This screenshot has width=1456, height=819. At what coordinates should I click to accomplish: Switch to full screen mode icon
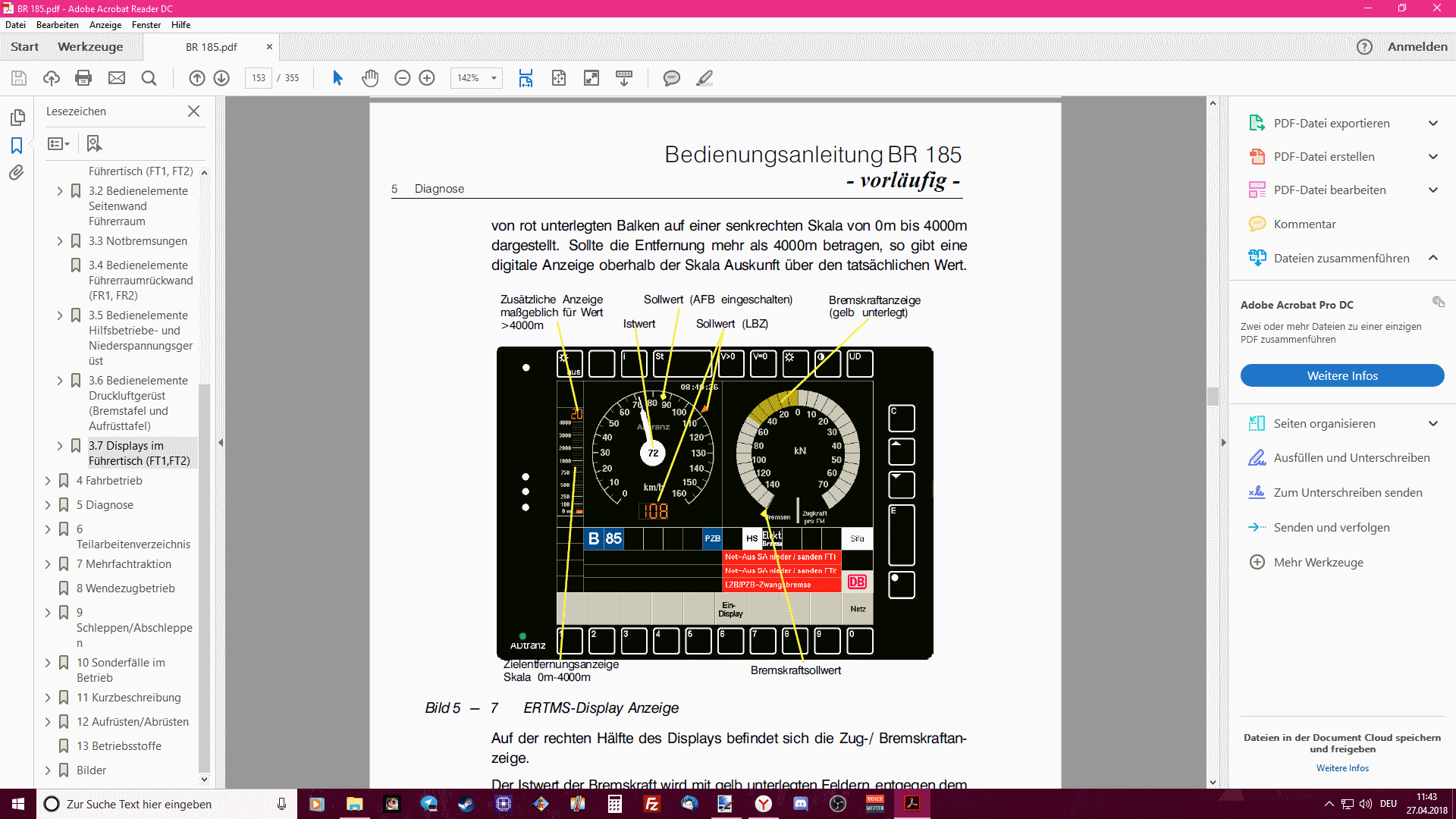click(x=591, y=78)
